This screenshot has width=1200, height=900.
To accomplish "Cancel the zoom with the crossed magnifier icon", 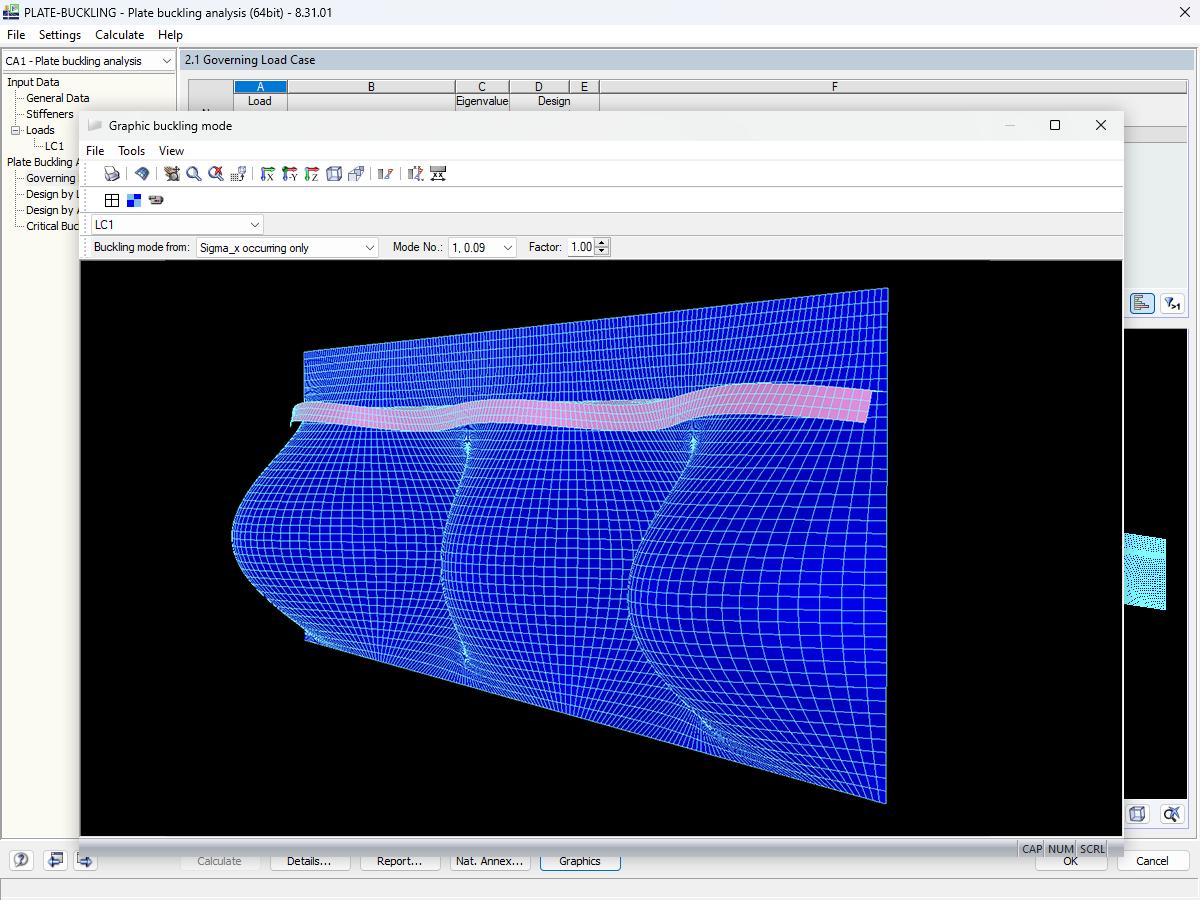I will click(x=216, y=173).
